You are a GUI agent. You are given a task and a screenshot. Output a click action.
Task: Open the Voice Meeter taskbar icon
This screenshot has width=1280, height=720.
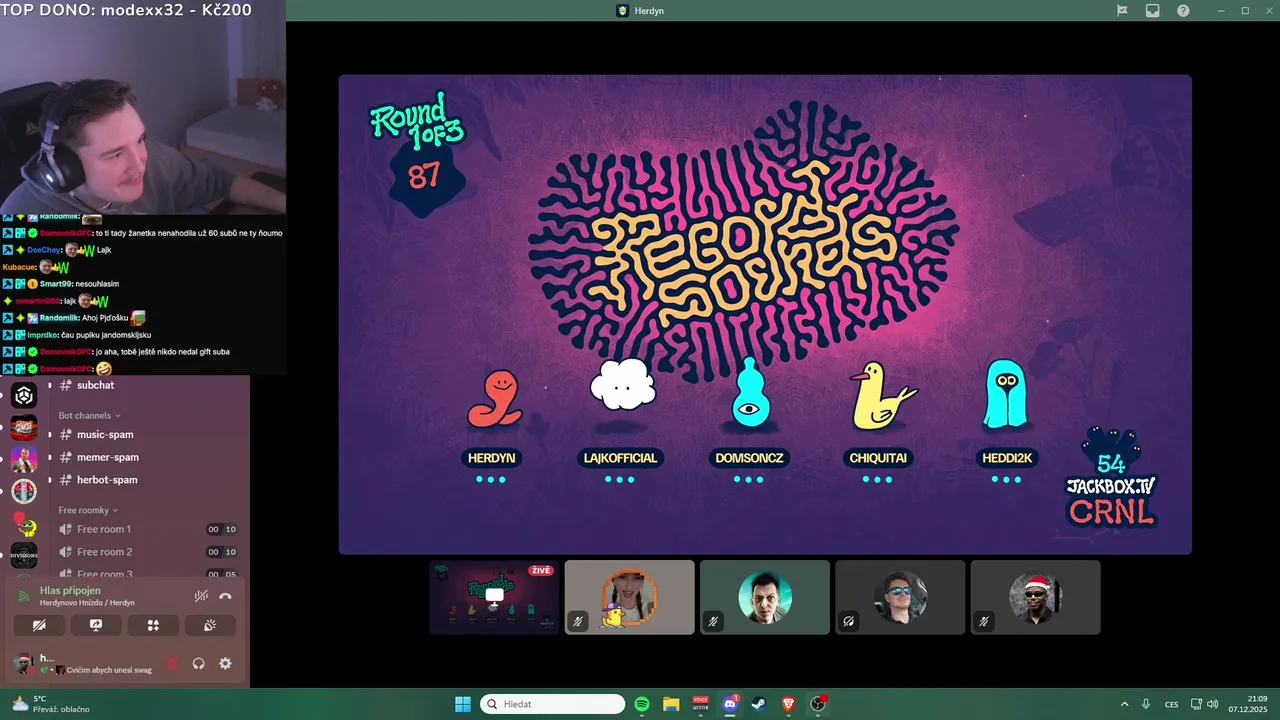(700, 704)
